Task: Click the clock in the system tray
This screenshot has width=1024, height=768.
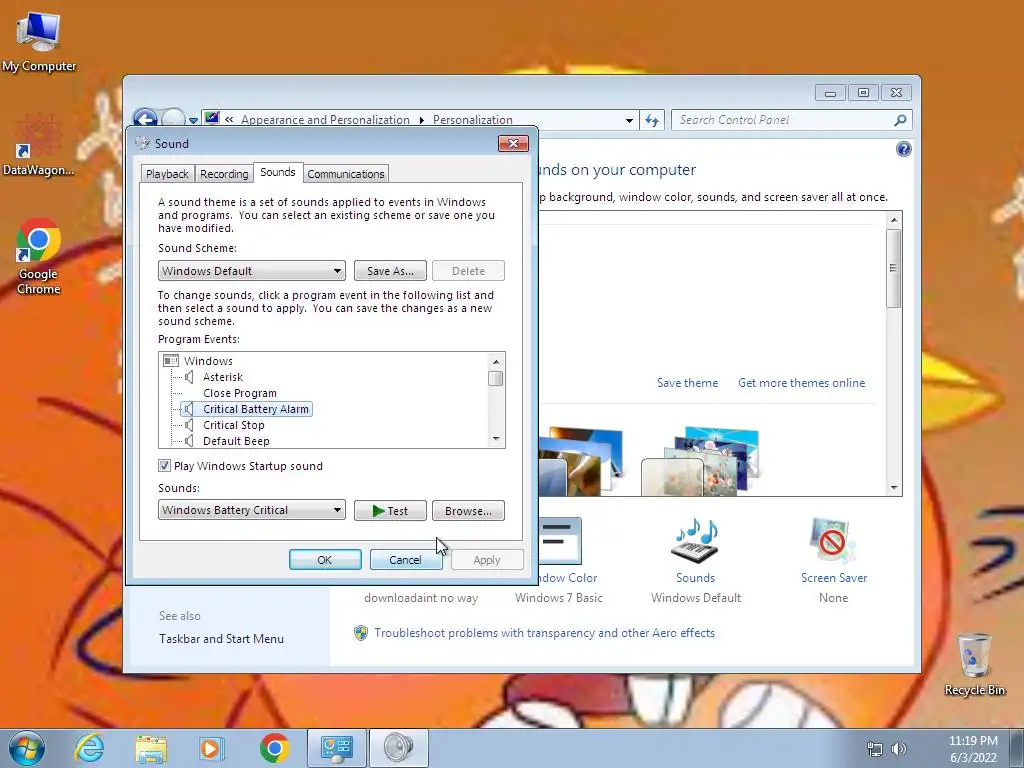Action: coord(973,749)
